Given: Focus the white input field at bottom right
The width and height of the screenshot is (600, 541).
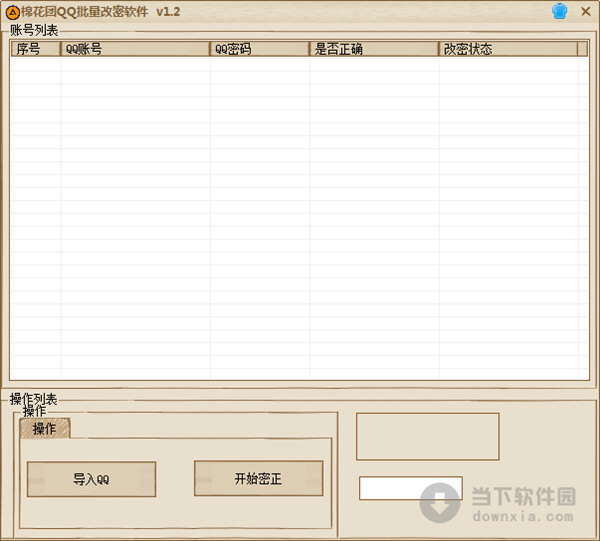Looking at the screenshot, I should coord(411,488).
